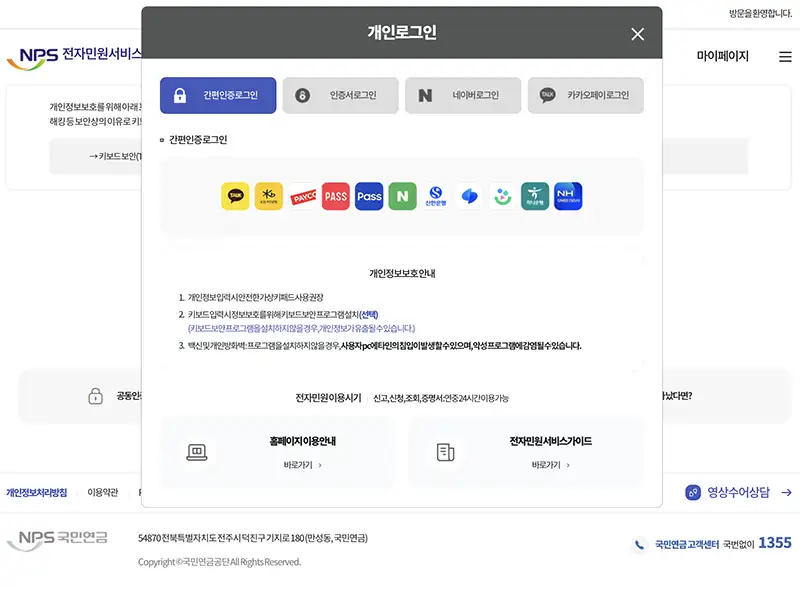The image size is (800, 589).
Task: Open 영상수어상담 link
Action: pyautogui.click(x=738, y=492)
